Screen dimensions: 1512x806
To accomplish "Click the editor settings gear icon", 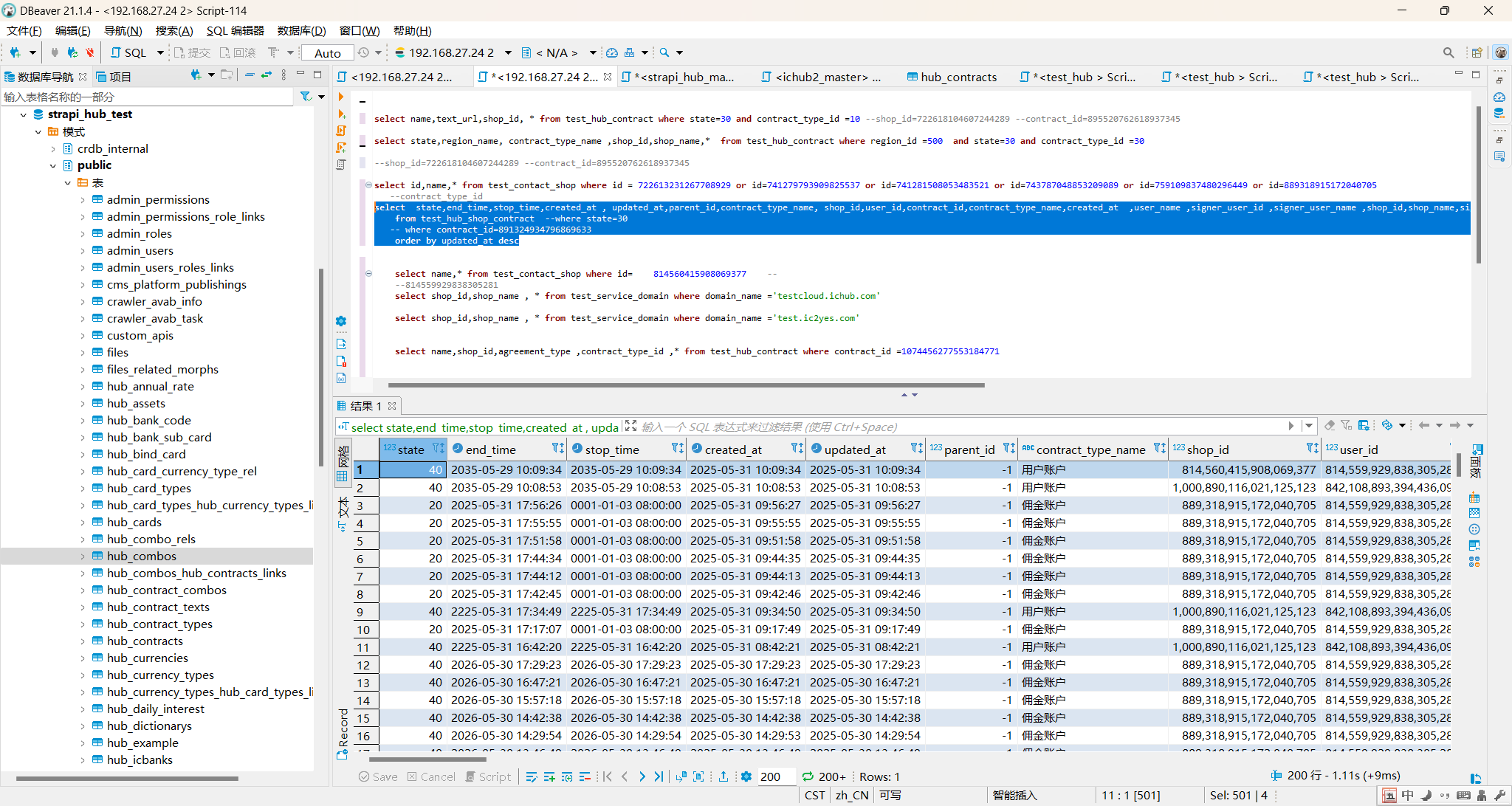I will pos(341,321).
